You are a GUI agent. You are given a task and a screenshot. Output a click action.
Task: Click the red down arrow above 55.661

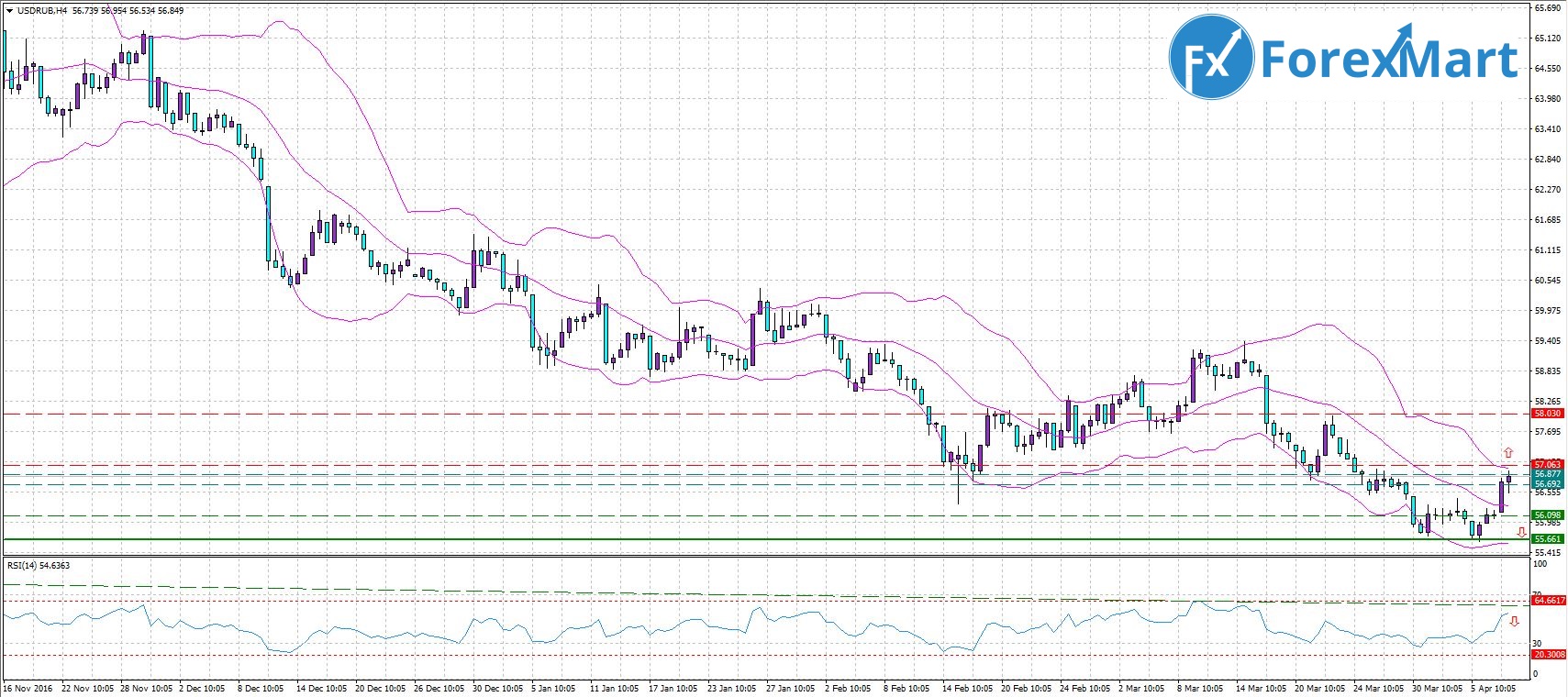[1521, 532]
